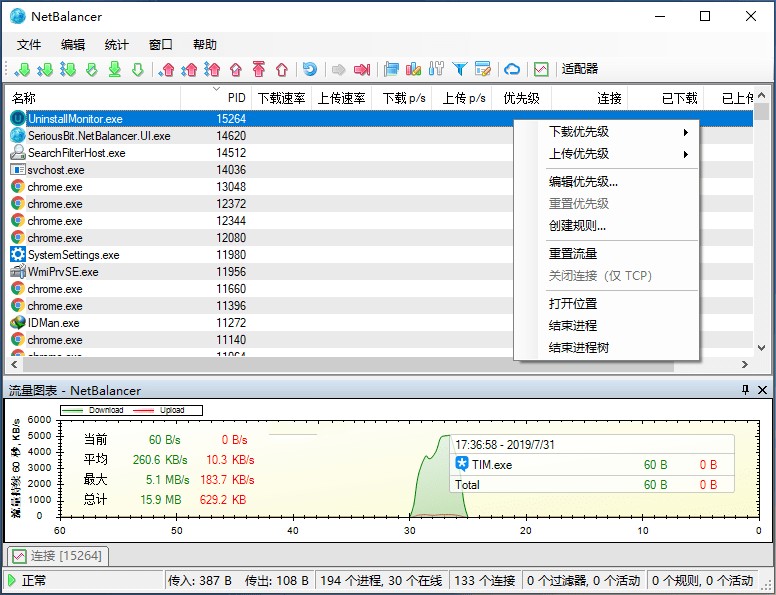Select 结束进程 in context menu

[x=607, y=326]
